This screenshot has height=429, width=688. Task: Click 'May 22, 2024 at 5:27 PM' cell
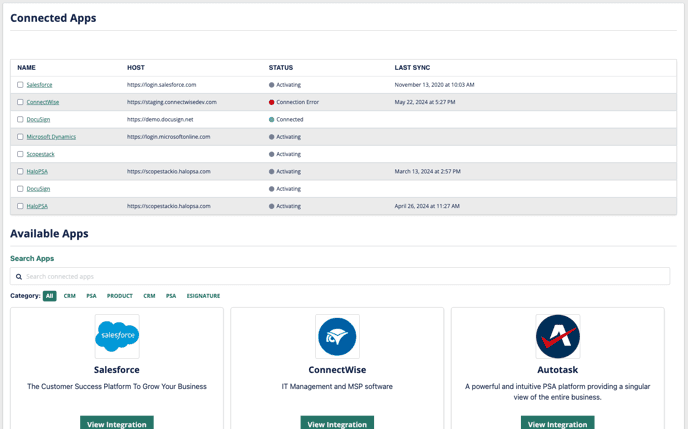(x=425, y=102)
